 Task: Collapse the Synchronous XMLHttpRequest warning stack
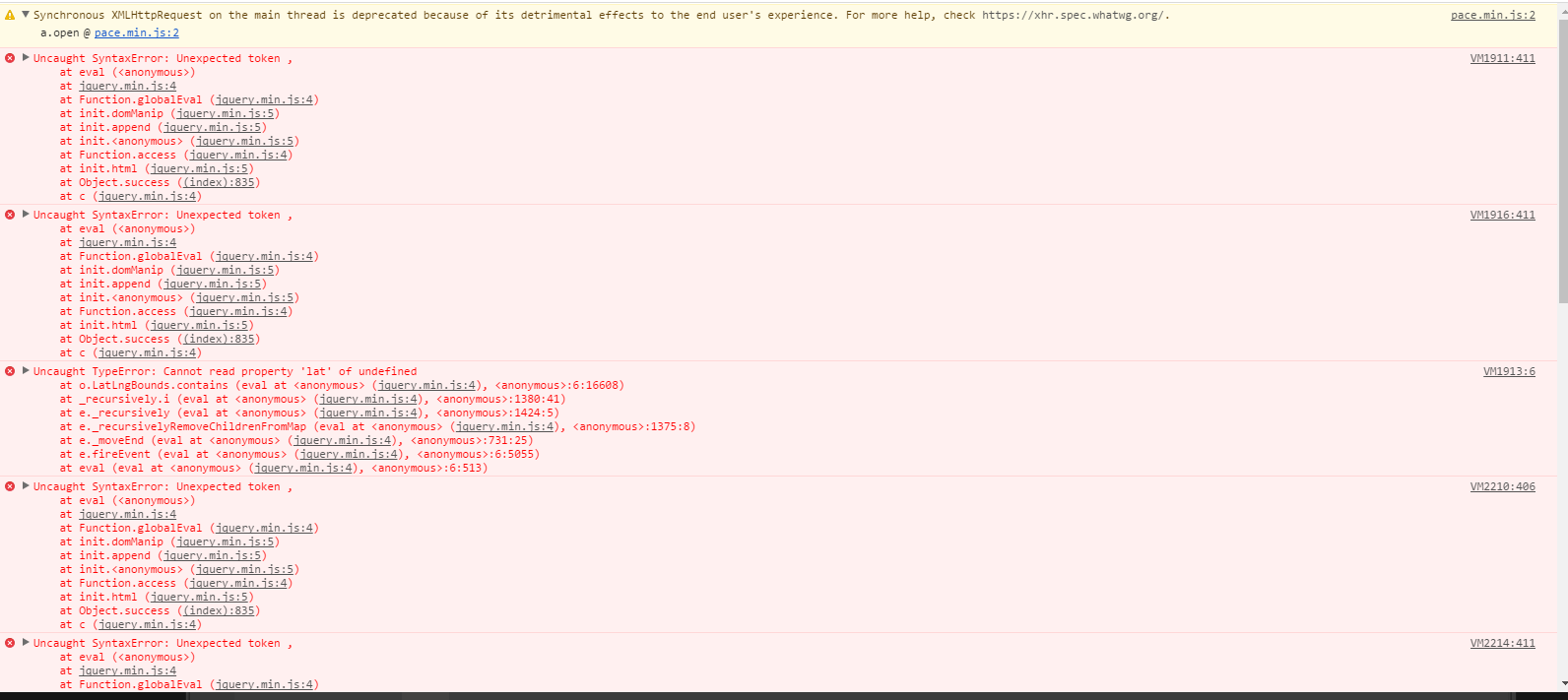click(x=26, y=15)
